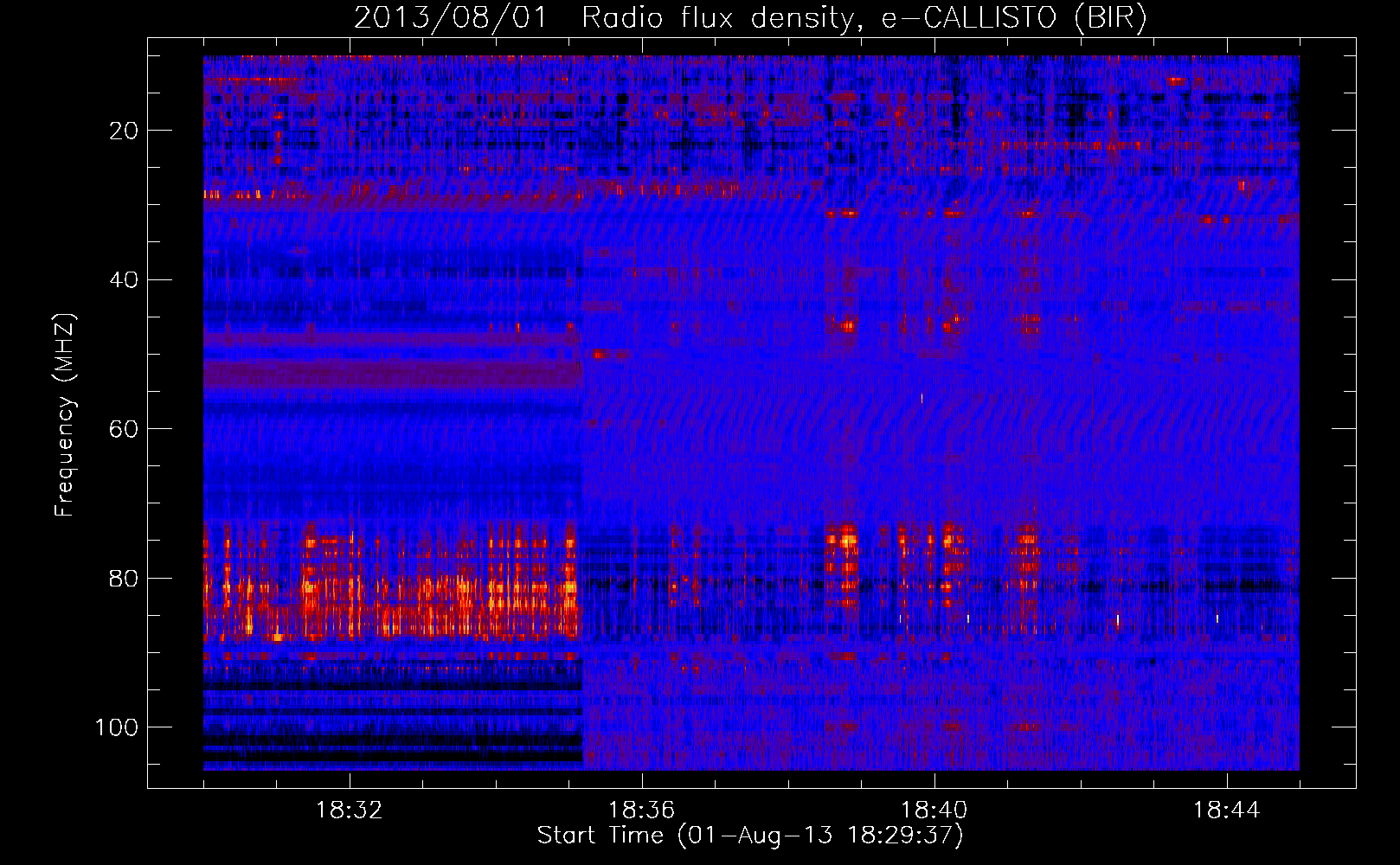Click the x-axis time label '18:32'
This screenshot has width=1400, height=865.
[x=350, y=811]
